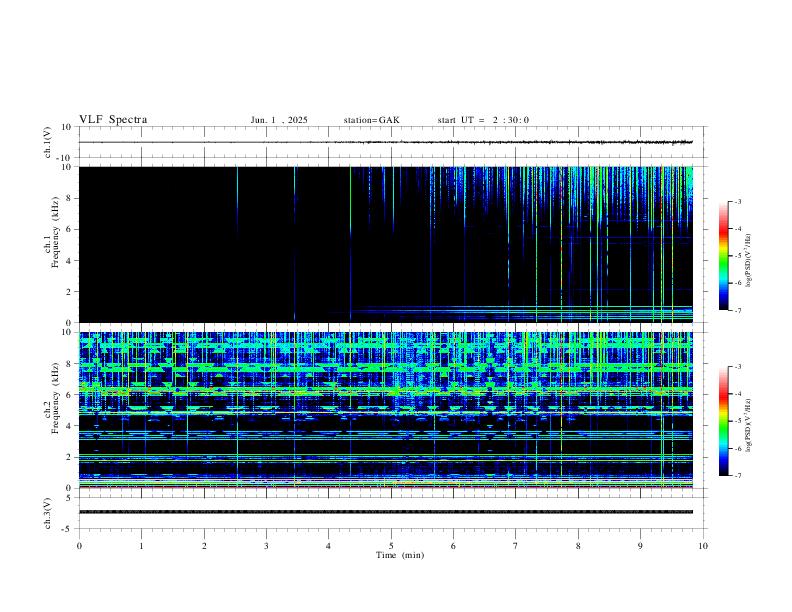792x612 pixels.
Task: Click the ch.1 log(PSD) colorbar caption
Action: click(x=749, y=260)
